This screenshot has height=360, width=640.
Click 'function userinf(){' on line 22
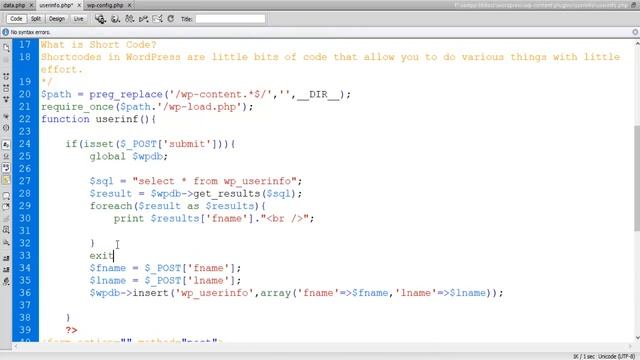coord(98,119)
